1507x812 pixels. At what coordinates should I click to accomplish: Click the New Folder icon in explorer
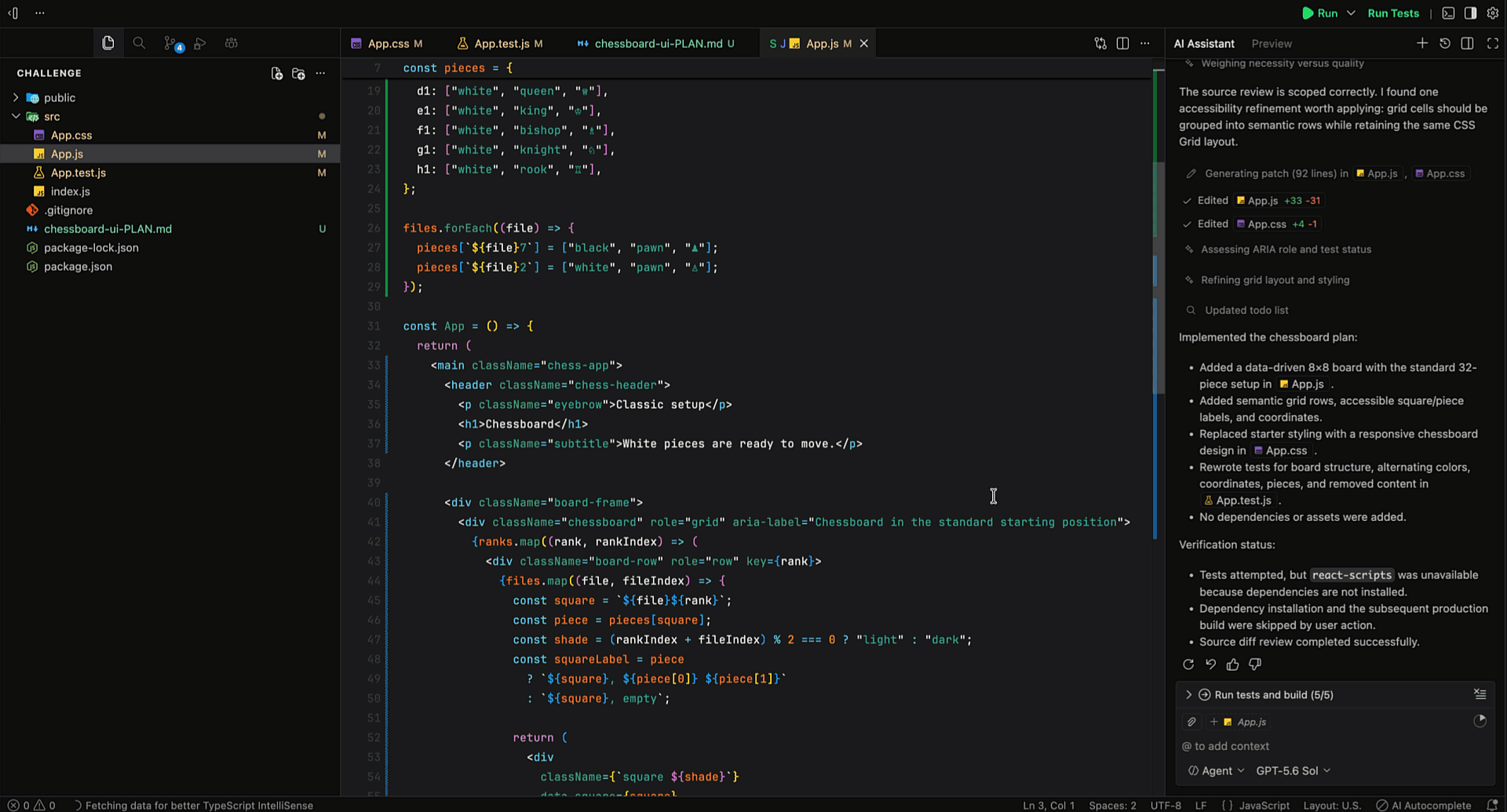pyautogui.click(x=298, y=73)
